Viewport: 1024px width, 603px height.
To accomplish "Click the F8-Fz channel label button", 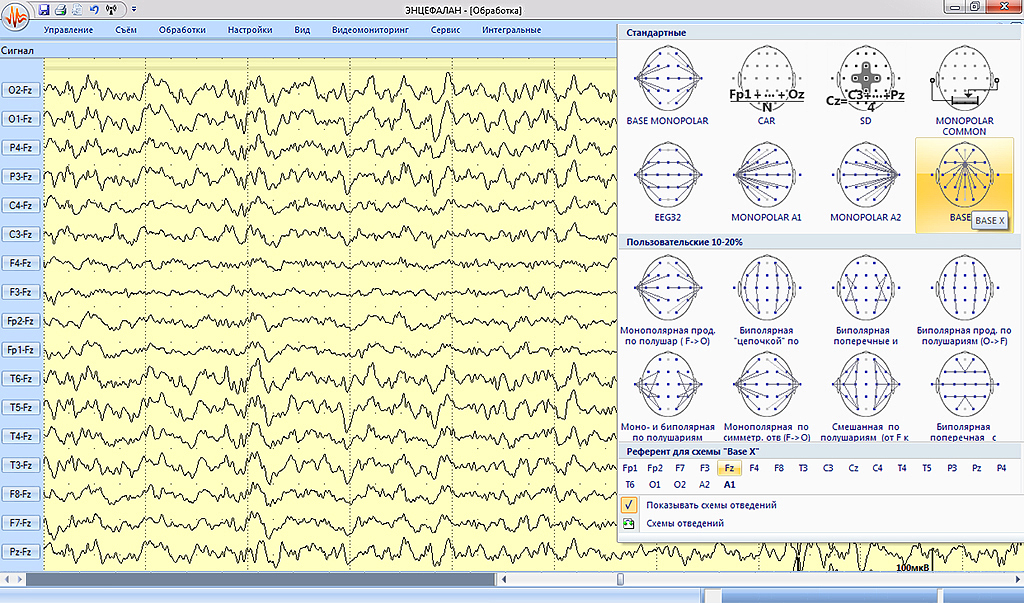I will [21, 494].
